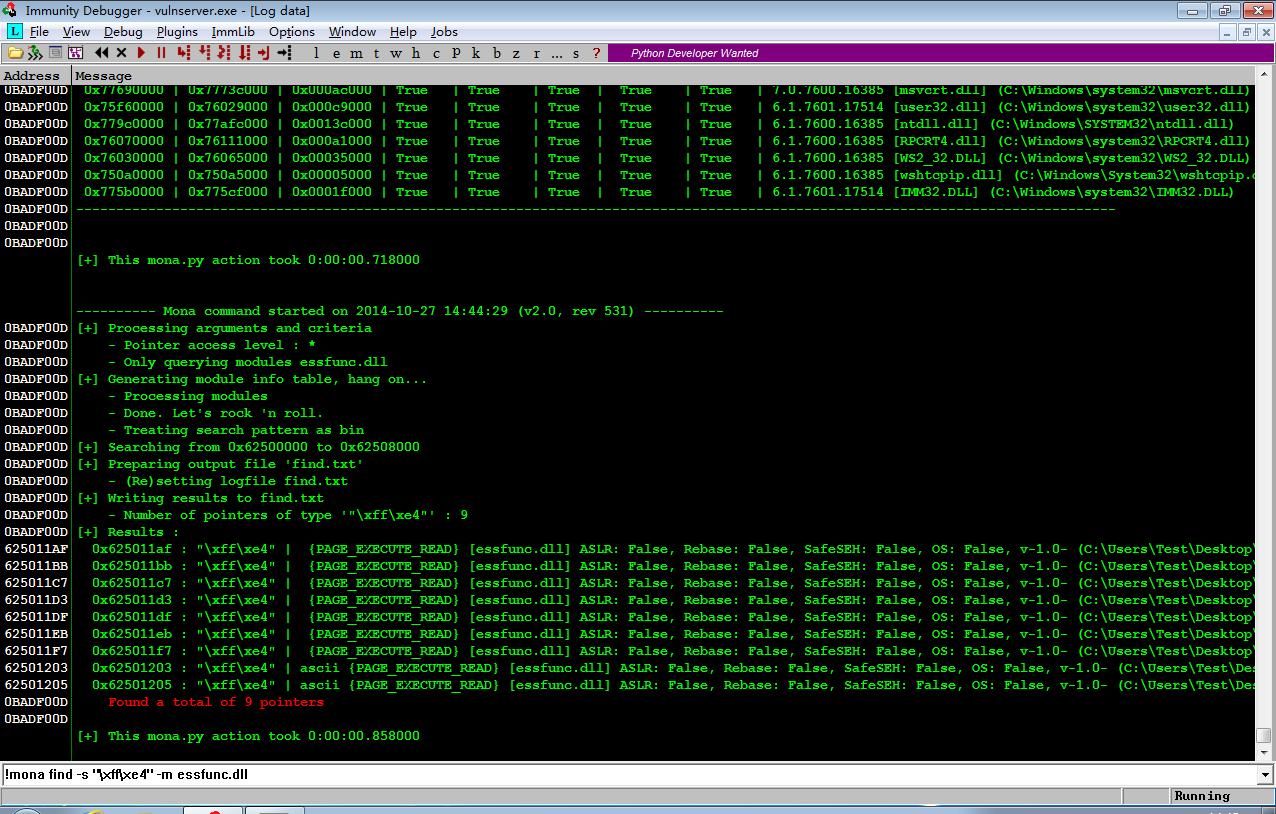Click the Step over toolbar icon
Screen dimensions: 1276x814
tap(204, 53)
